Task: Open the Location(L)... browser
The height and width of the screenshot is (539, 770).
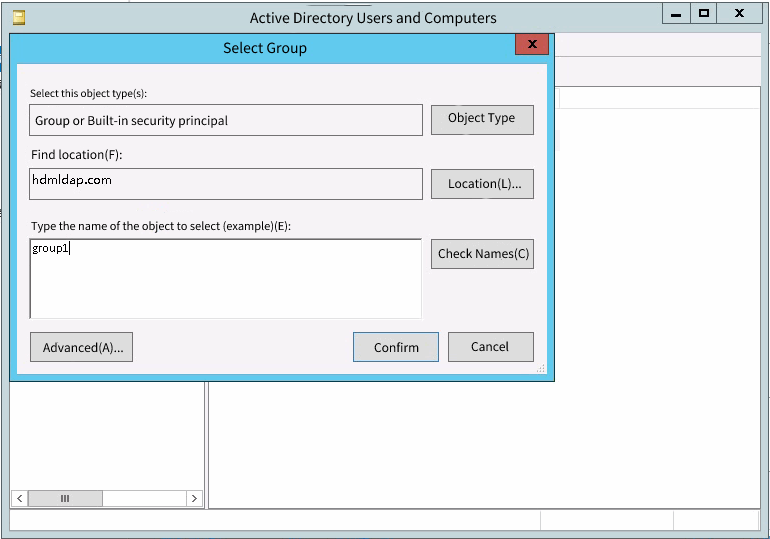Action: (x=482, y=184)
